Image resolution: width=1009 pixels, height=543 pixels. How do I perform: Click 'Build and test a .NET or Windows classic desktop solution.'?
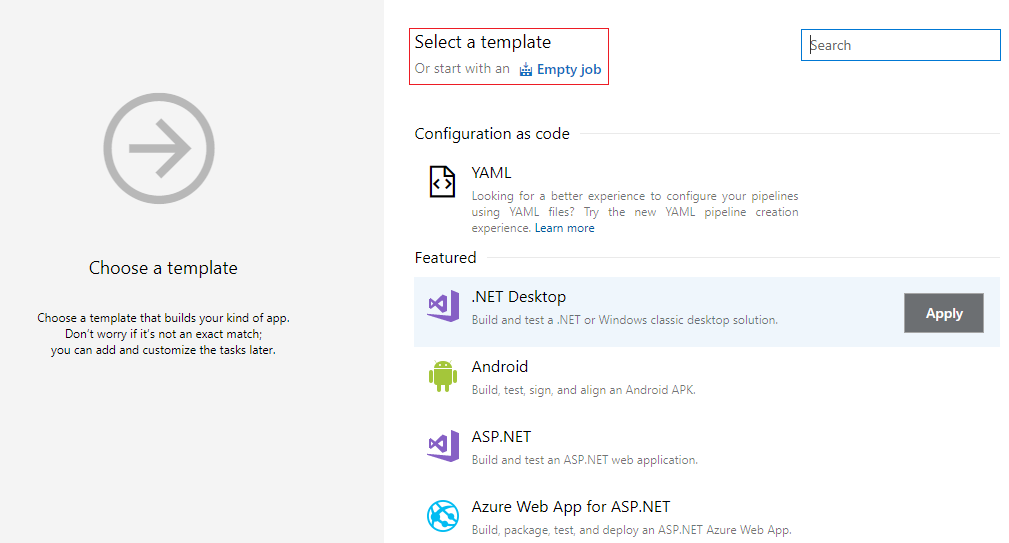coord(625,320)
